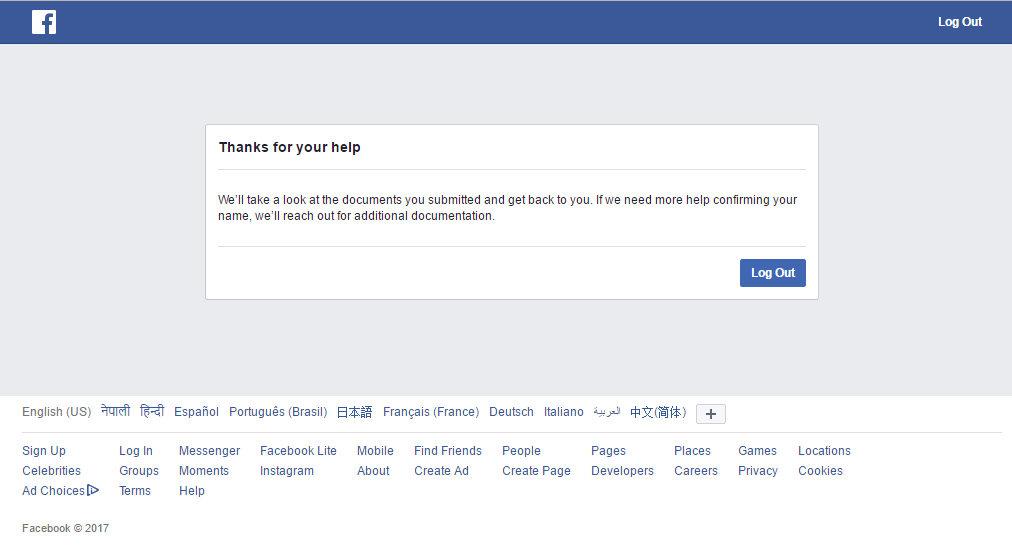Image resolution: width=1012 pixels, height=555 pixels.
Task: Click the 'Thanks for your help' heading
Action: 290,147
